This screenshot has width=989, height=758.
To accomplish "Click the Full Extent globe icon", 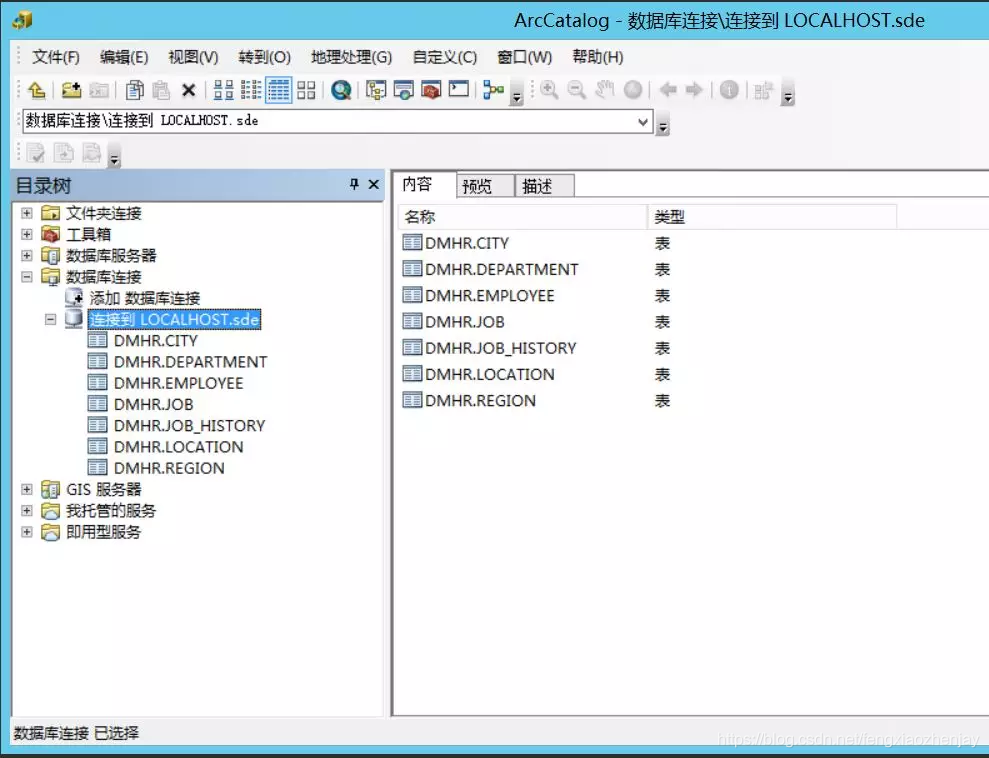I will click(x=633, y=90).
